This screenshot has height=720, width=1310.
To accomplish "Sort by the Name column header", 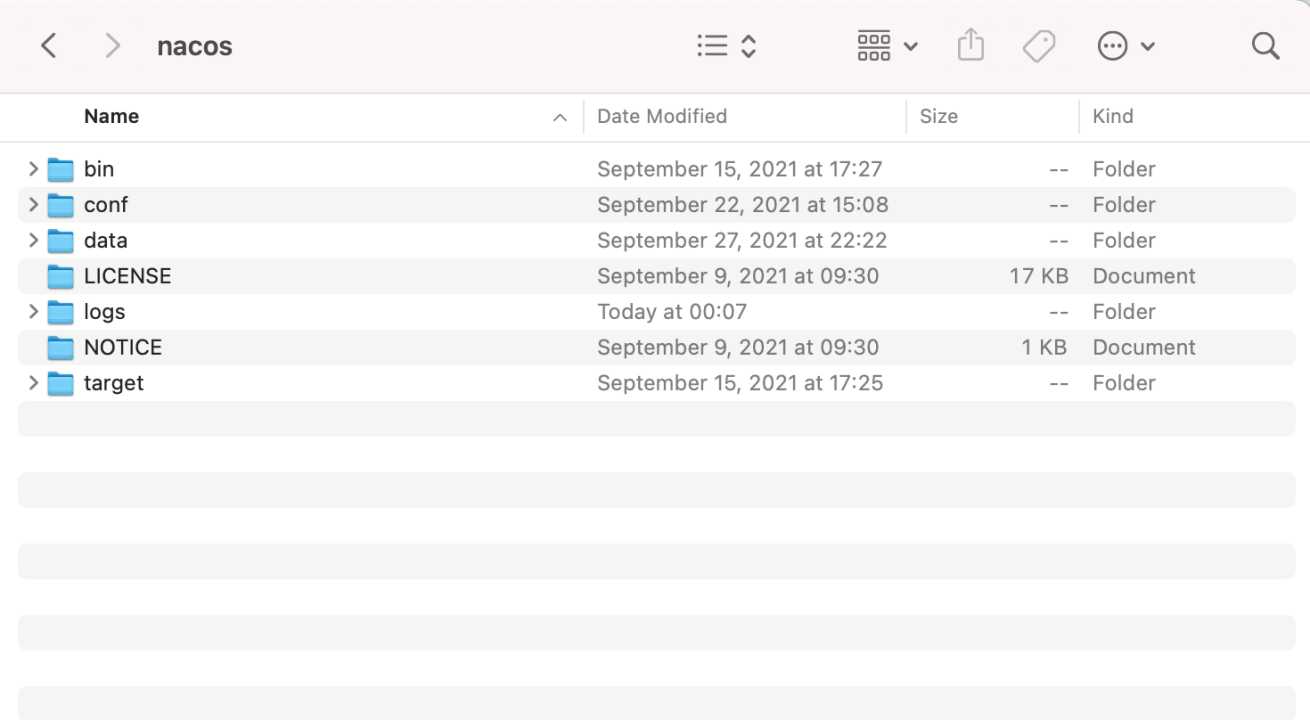I will [111, 116].
